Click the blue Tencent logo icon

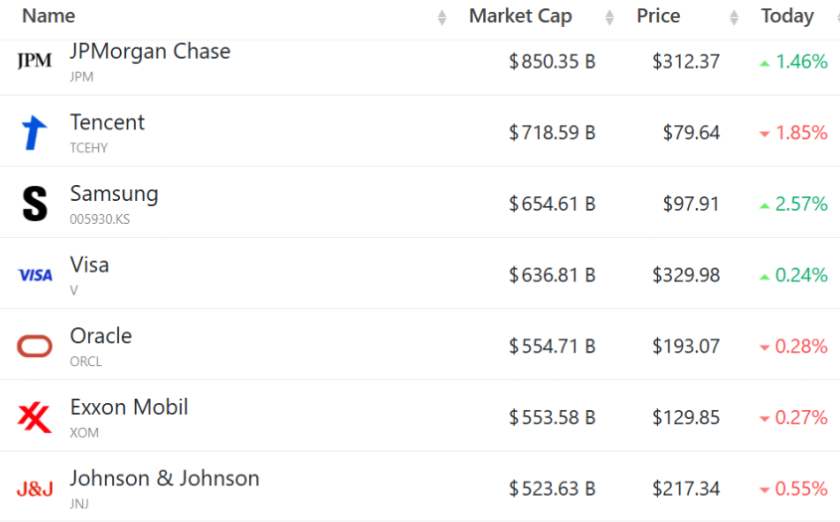pos(35,133)
